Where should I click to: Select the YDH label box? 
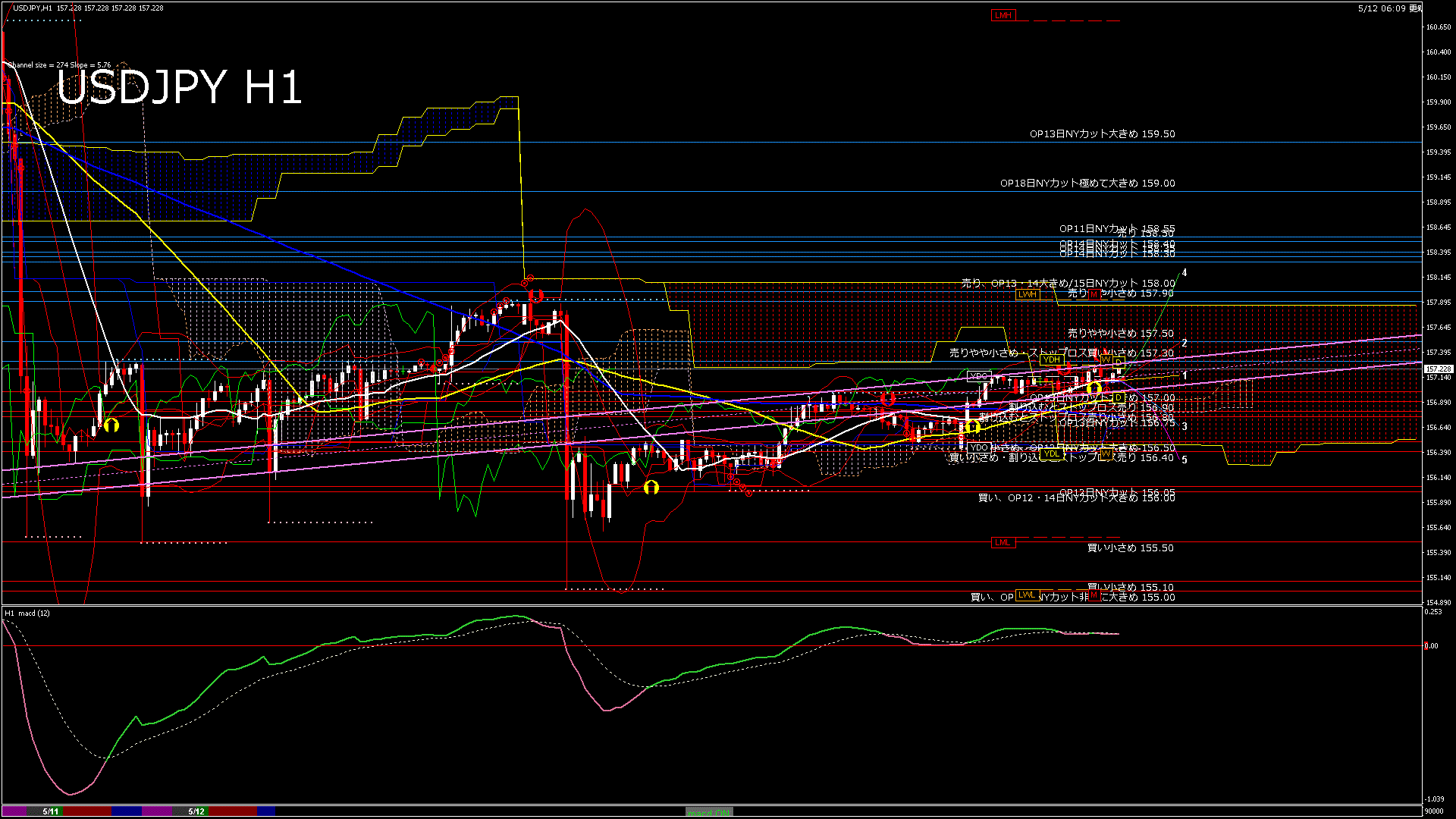(1051, 359)
